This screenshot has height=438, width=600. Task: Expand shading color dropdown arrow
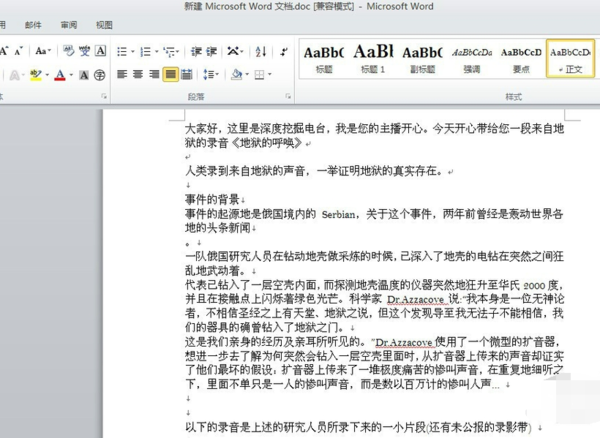coord(247,74)
